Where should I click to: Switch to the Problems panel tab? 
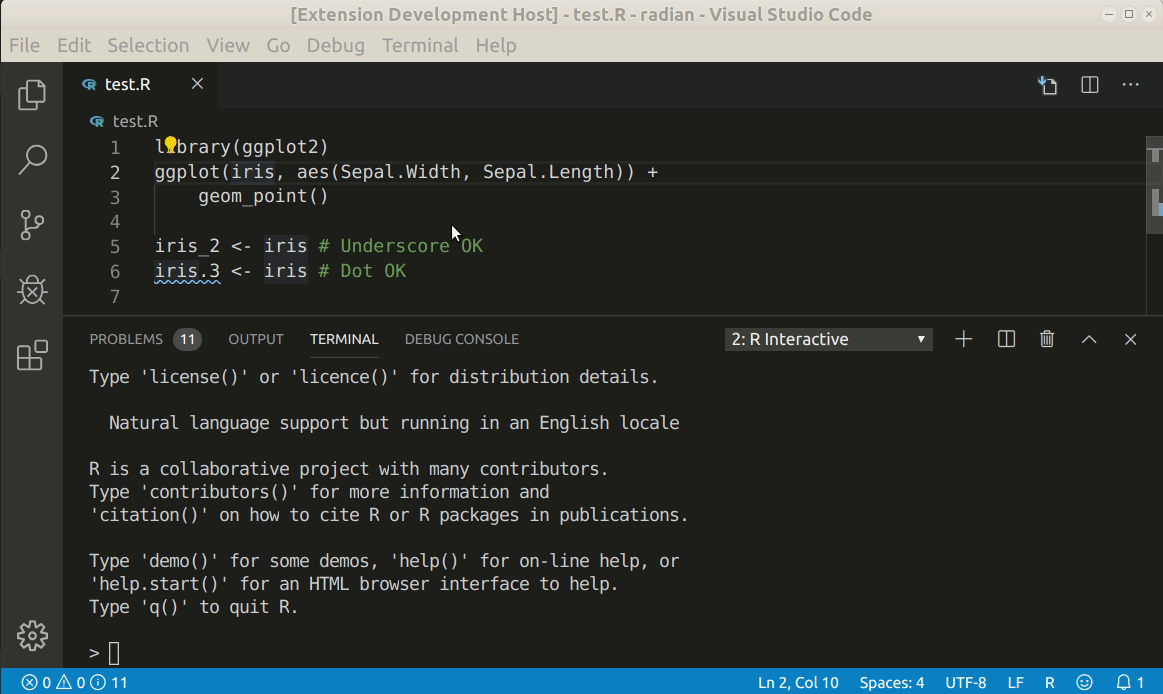tap(126, 339)
